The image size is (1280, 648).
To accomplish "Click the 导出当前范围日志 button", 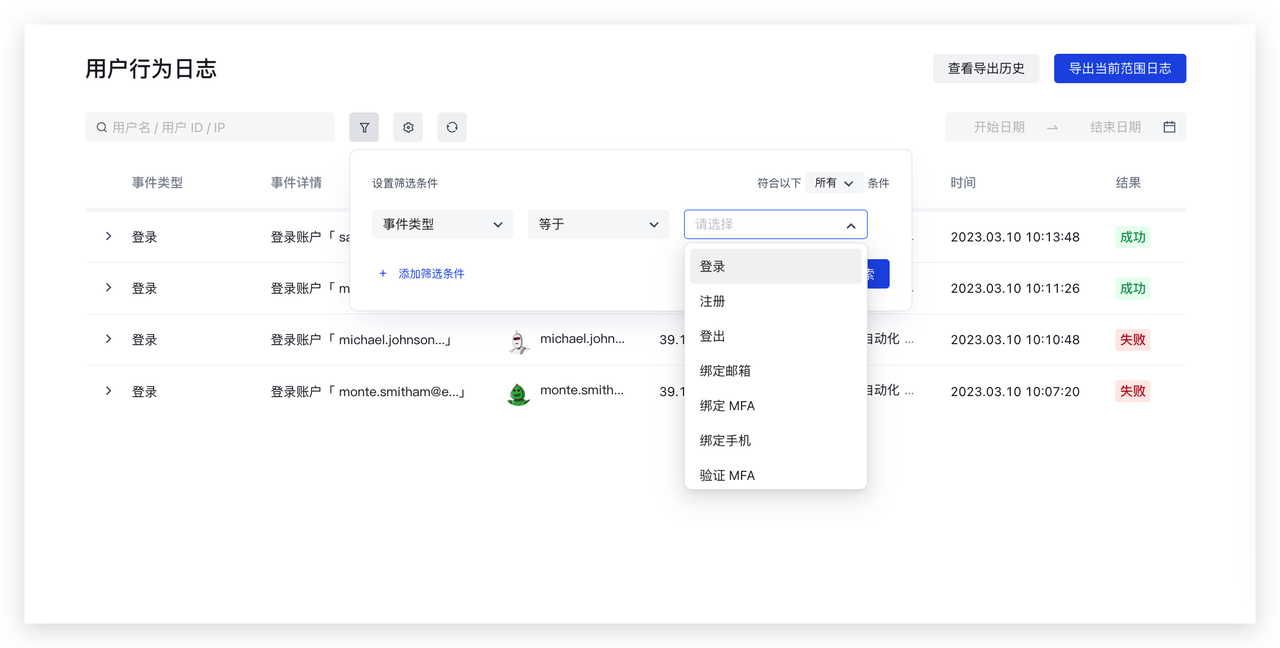I will tap(1120, 68).
